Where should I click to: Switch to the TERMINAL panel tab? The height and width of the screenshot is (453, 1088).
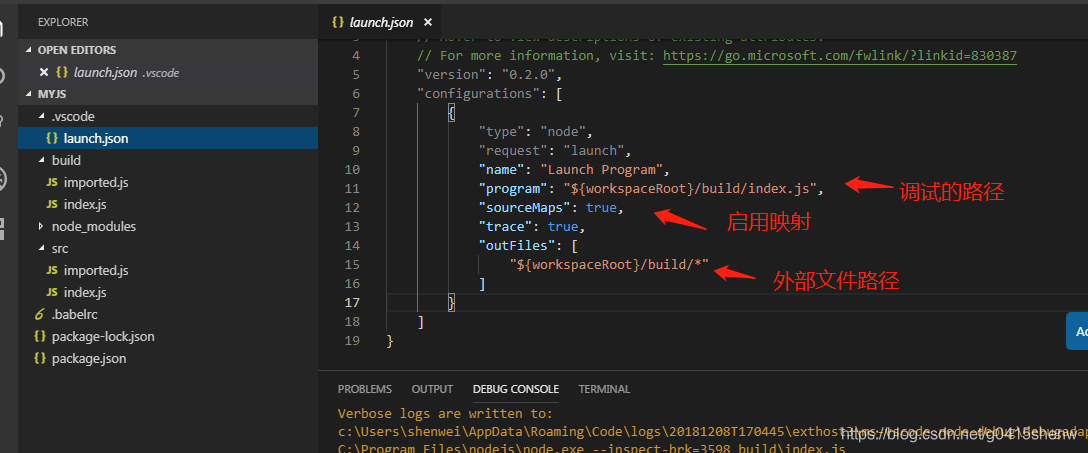(x=604, y=389)
